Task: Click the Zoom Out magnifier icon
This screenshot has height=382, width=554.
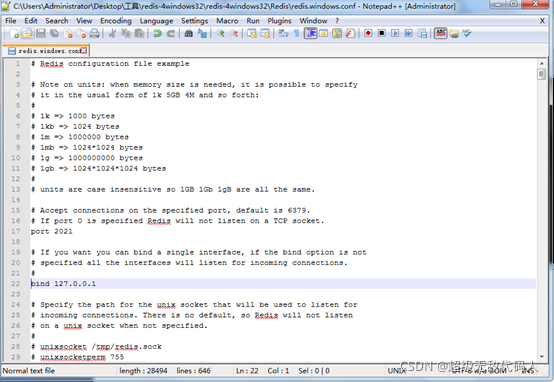Action: pyautogui.click(x=234, y=34)
